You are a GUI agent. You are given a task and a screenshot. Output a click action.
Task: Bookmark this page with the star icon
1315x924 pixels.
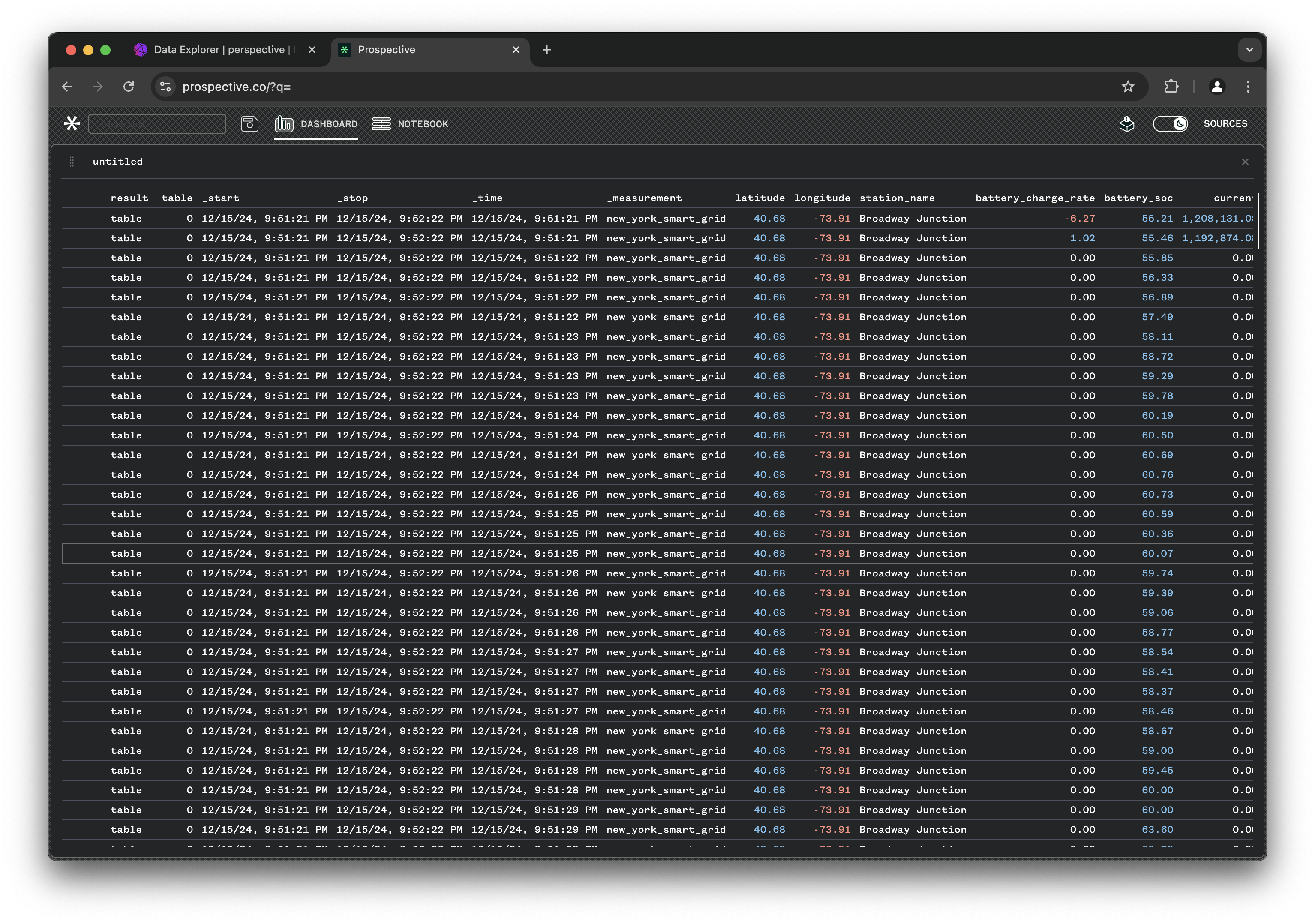(x=1128, y=87)
